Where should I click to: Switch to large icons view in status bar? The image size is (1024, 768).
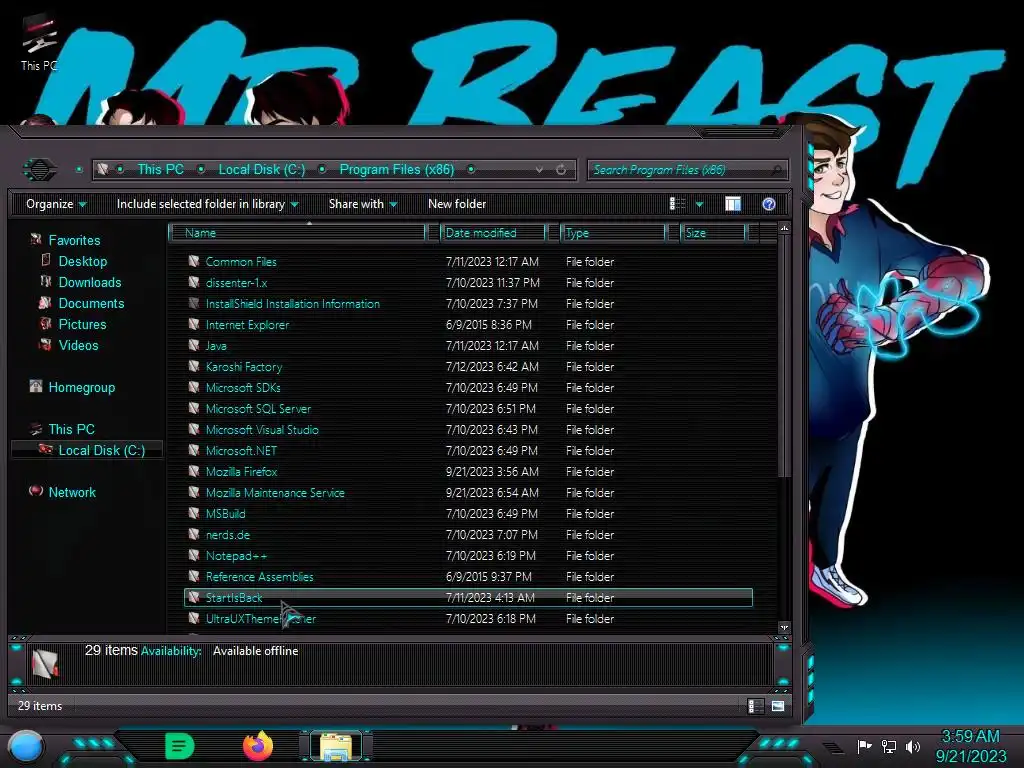[778, 706]
